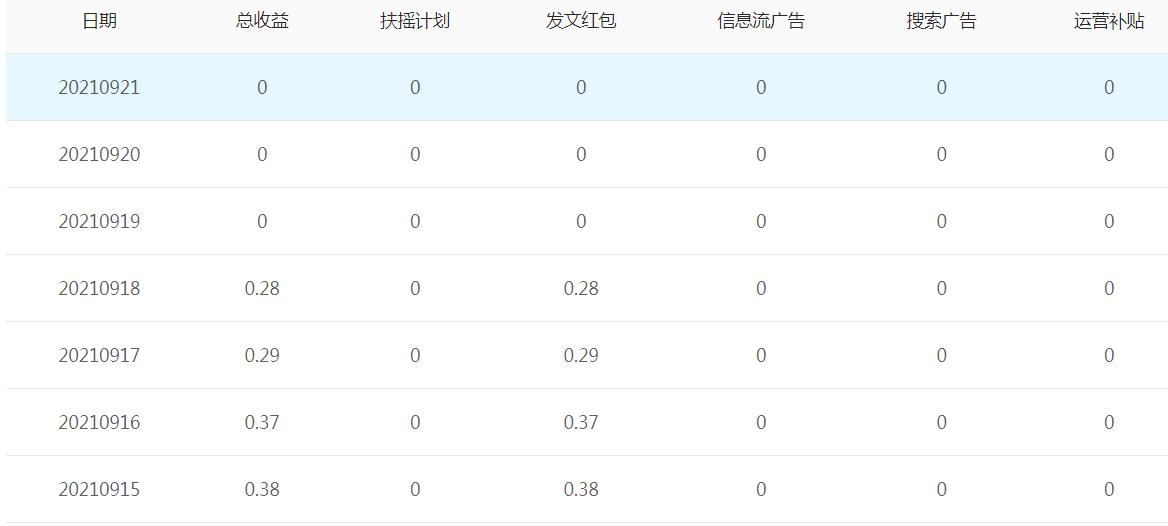This screenshot has height=526, width=1168.
Task: Click 总收益 value 0.29 for 20210917
Action: click(x=262, y=356)
